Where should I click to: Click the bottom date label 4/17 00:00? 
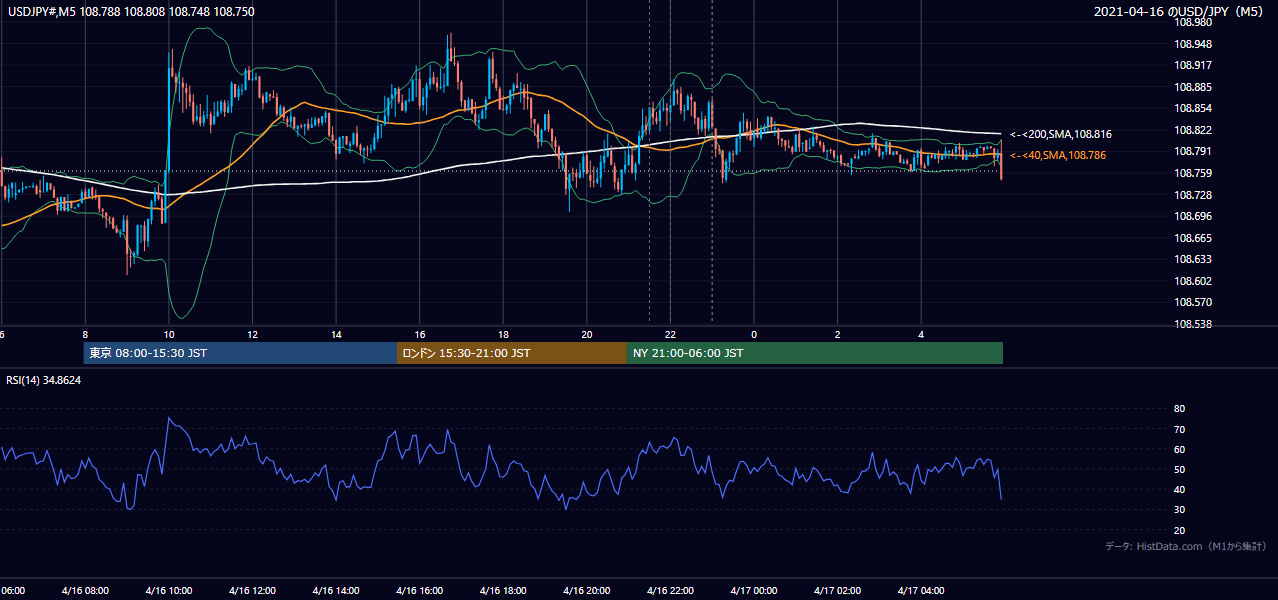coord(754,590)
